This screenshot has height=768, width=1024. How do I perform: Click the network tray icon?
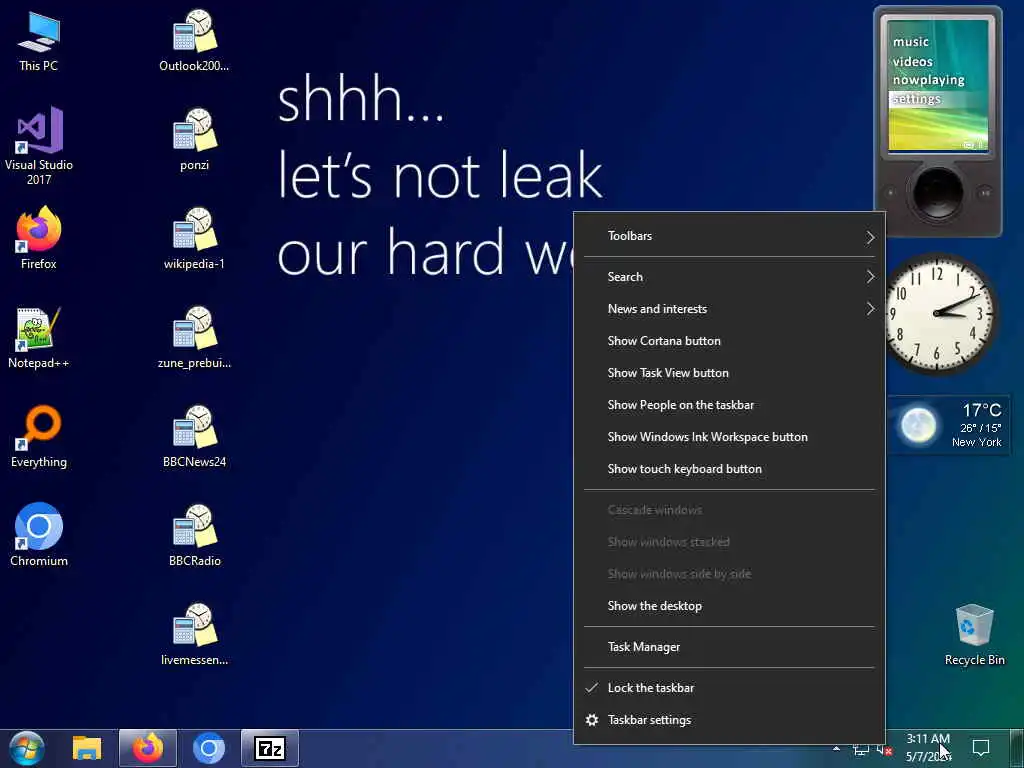point(861,750)
